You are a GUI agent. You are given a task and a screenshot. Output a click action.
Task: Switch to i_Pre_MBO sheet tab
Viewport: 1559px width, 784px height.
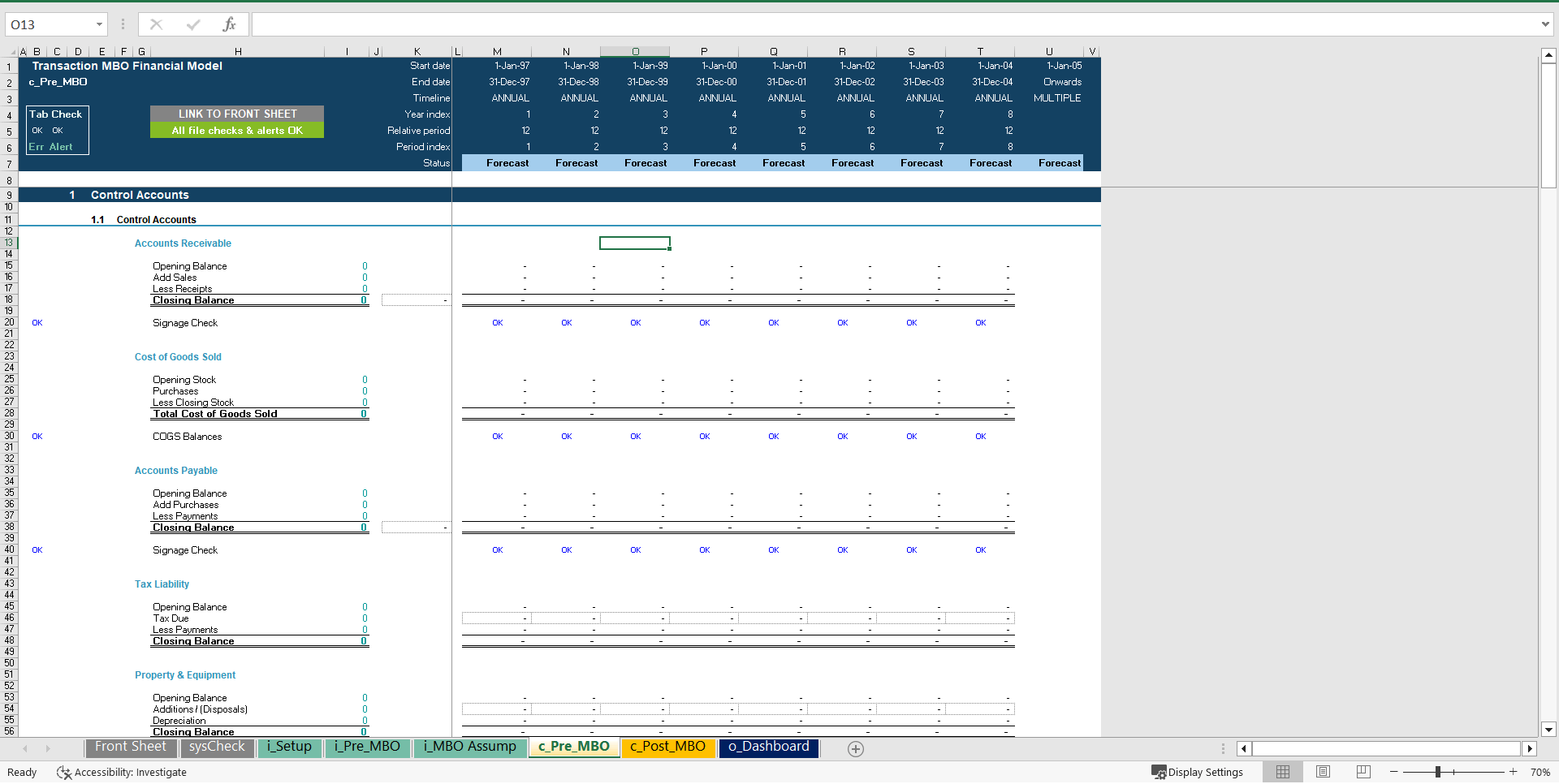367,747
